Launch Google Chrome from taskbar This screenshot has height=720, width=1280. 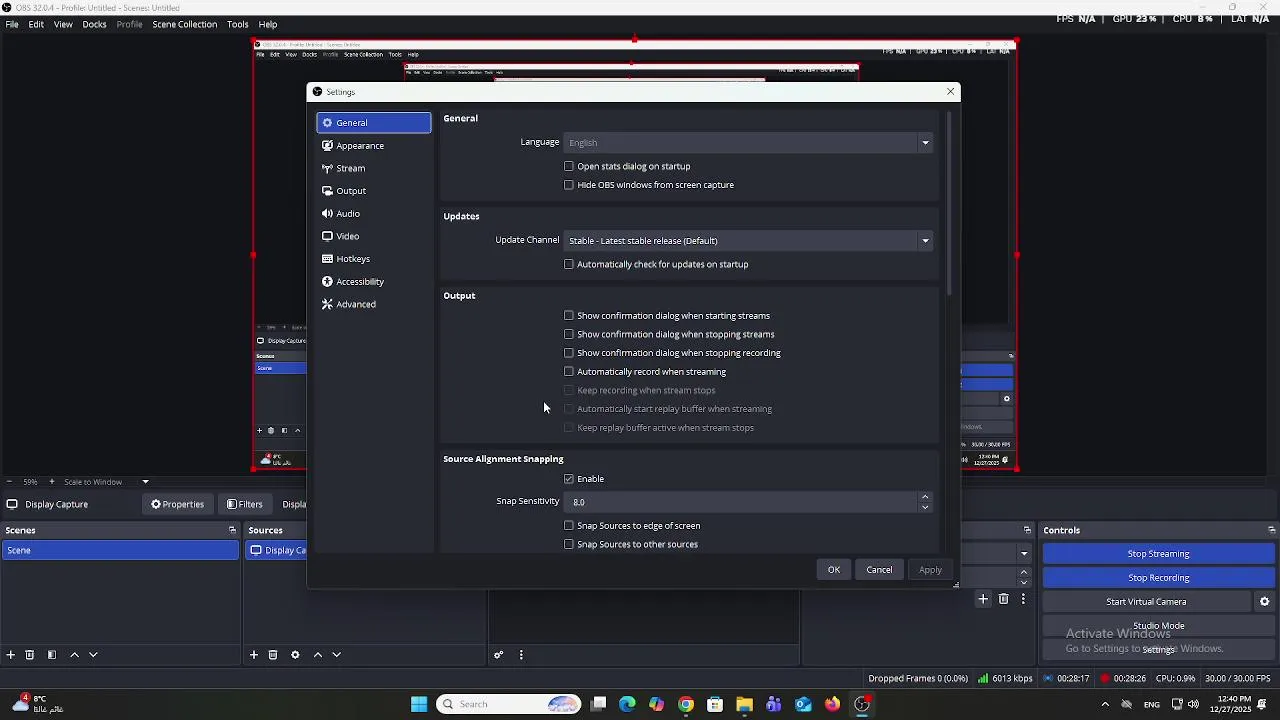point(686,704)
